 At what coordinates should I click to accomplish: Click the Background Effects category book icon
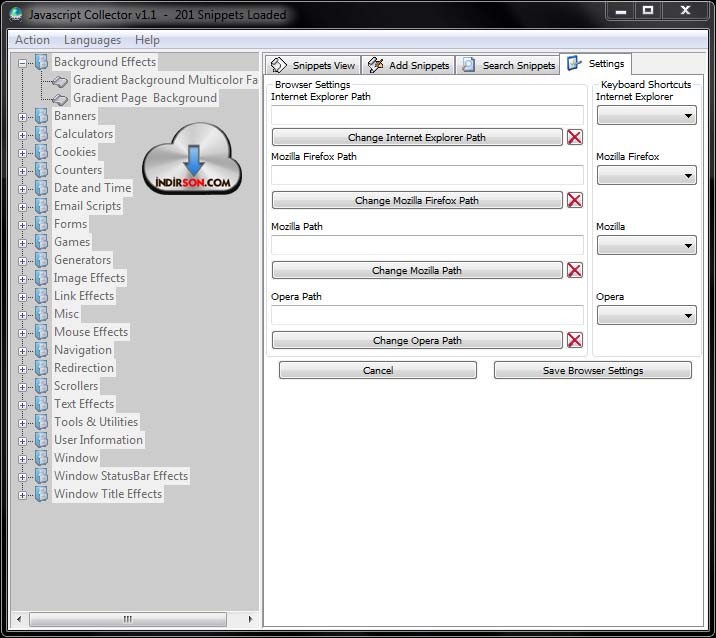(41, 62)
